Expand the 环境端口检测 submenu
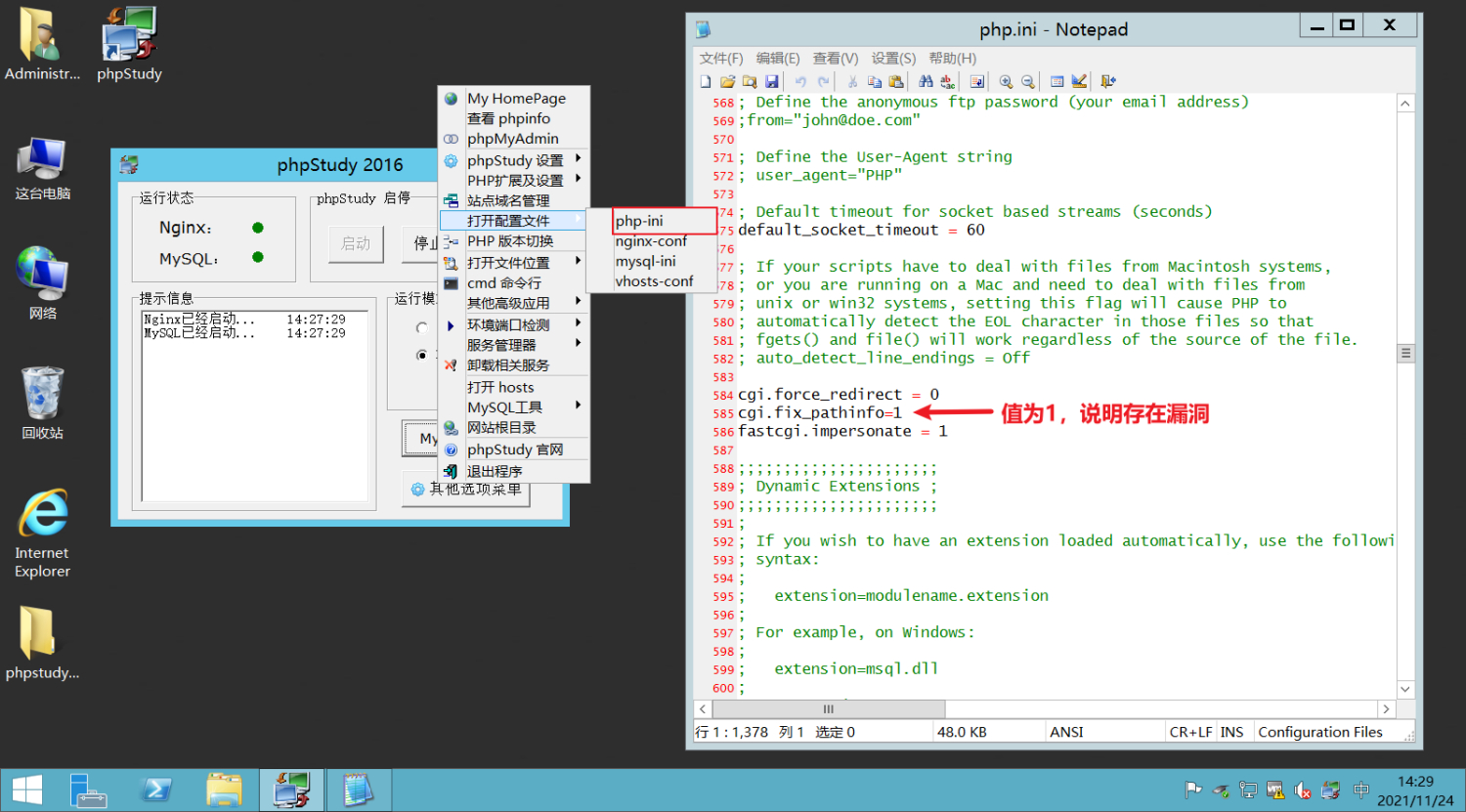The image size is (1466, 812). coord(514,324)
